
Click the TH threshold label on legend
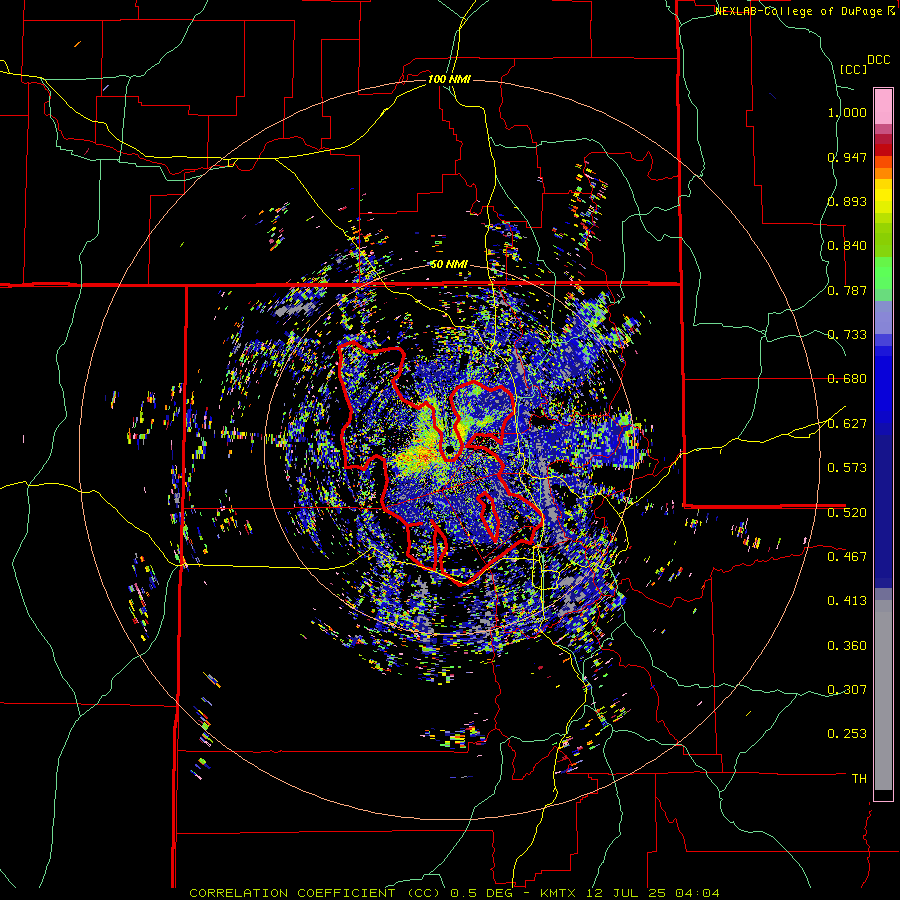[859, 779]
